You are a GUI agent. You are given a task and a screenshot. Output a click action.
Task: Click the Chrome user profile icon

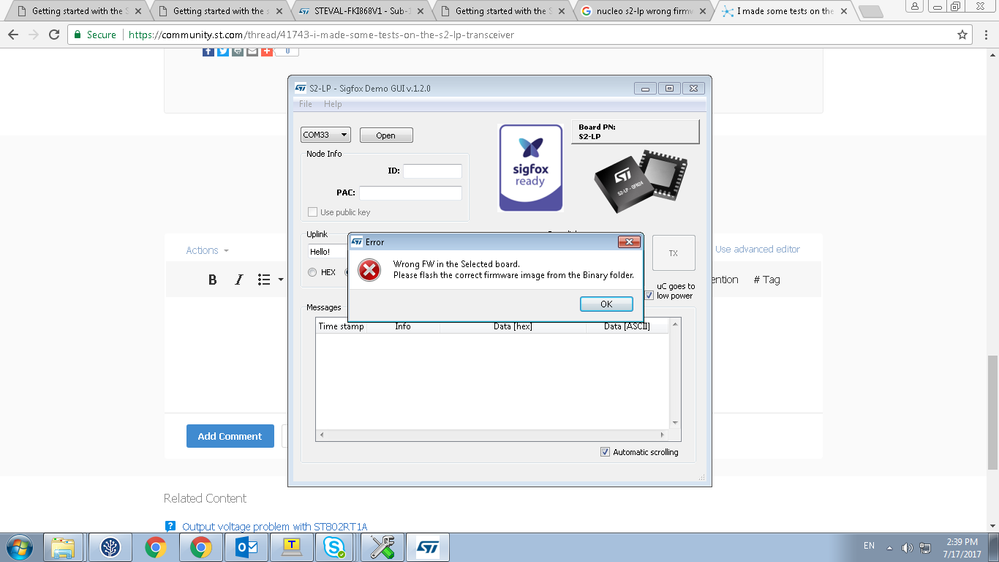(x=914, y=6)
